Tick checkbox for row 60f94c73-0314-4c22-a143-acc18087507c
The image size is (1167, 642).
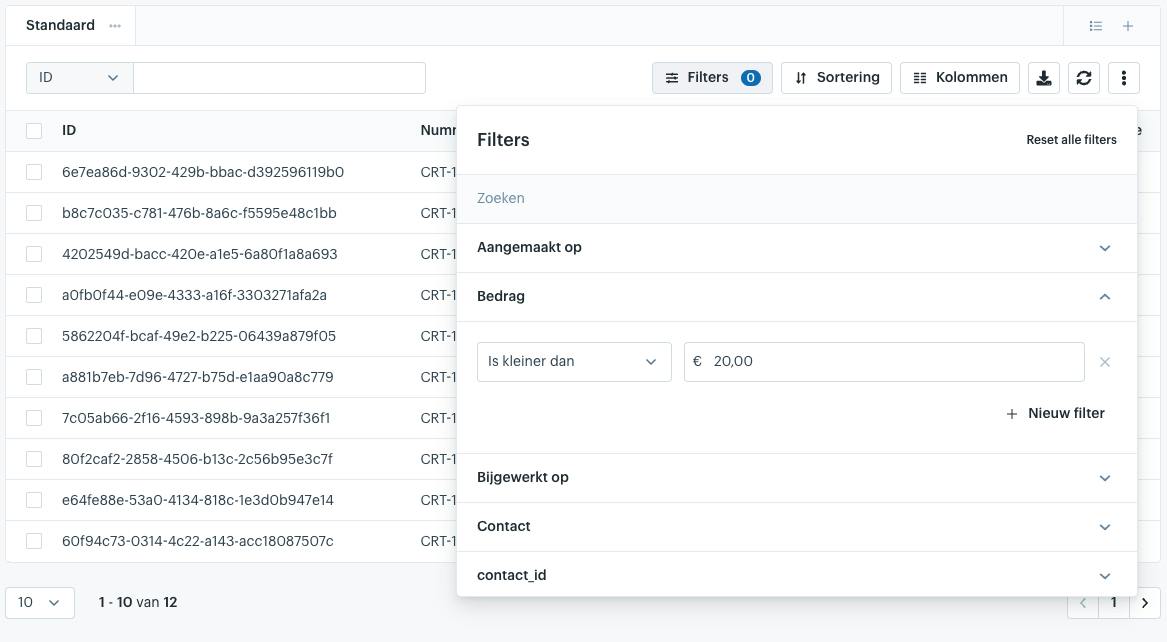click(34, 540)
